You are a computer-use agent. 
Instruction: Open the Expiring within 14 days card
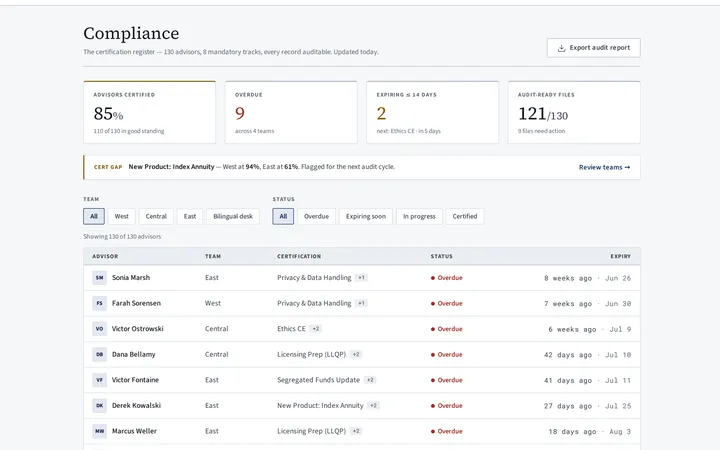click(433, 112)
